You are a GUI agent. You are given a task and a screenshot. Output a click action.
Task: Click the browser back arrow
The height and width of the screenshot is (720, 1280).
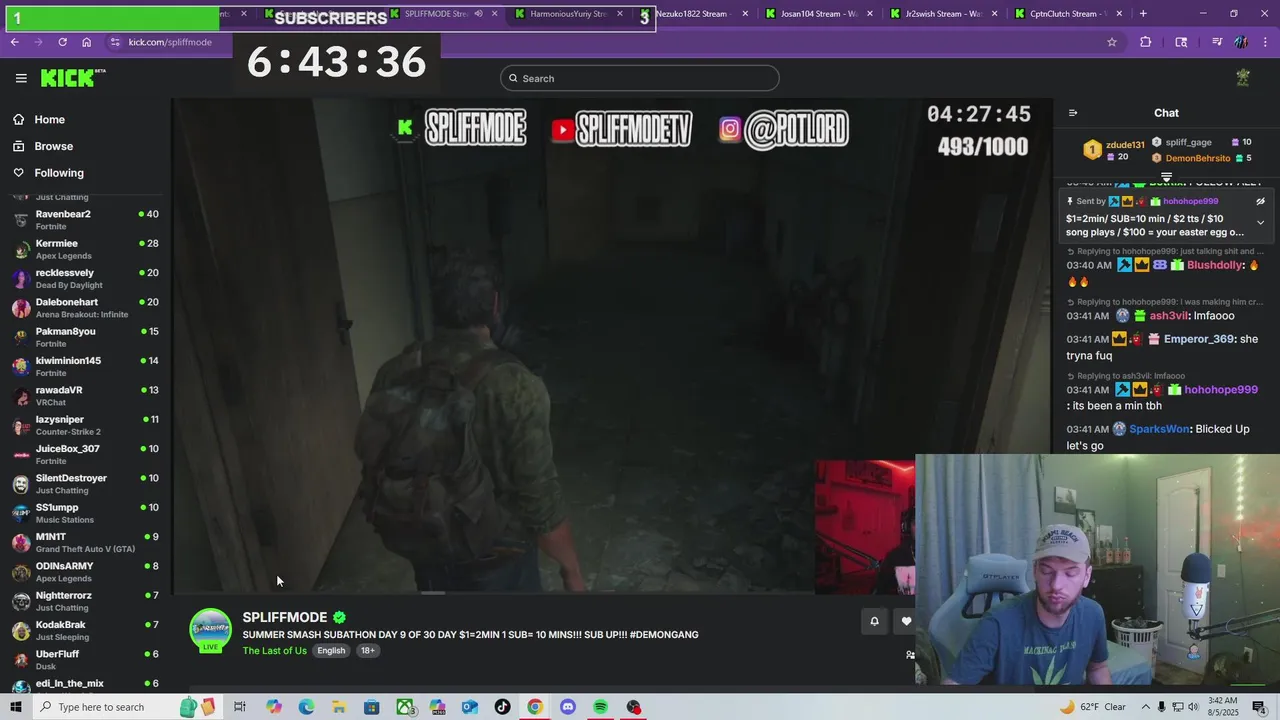[14, 42]
